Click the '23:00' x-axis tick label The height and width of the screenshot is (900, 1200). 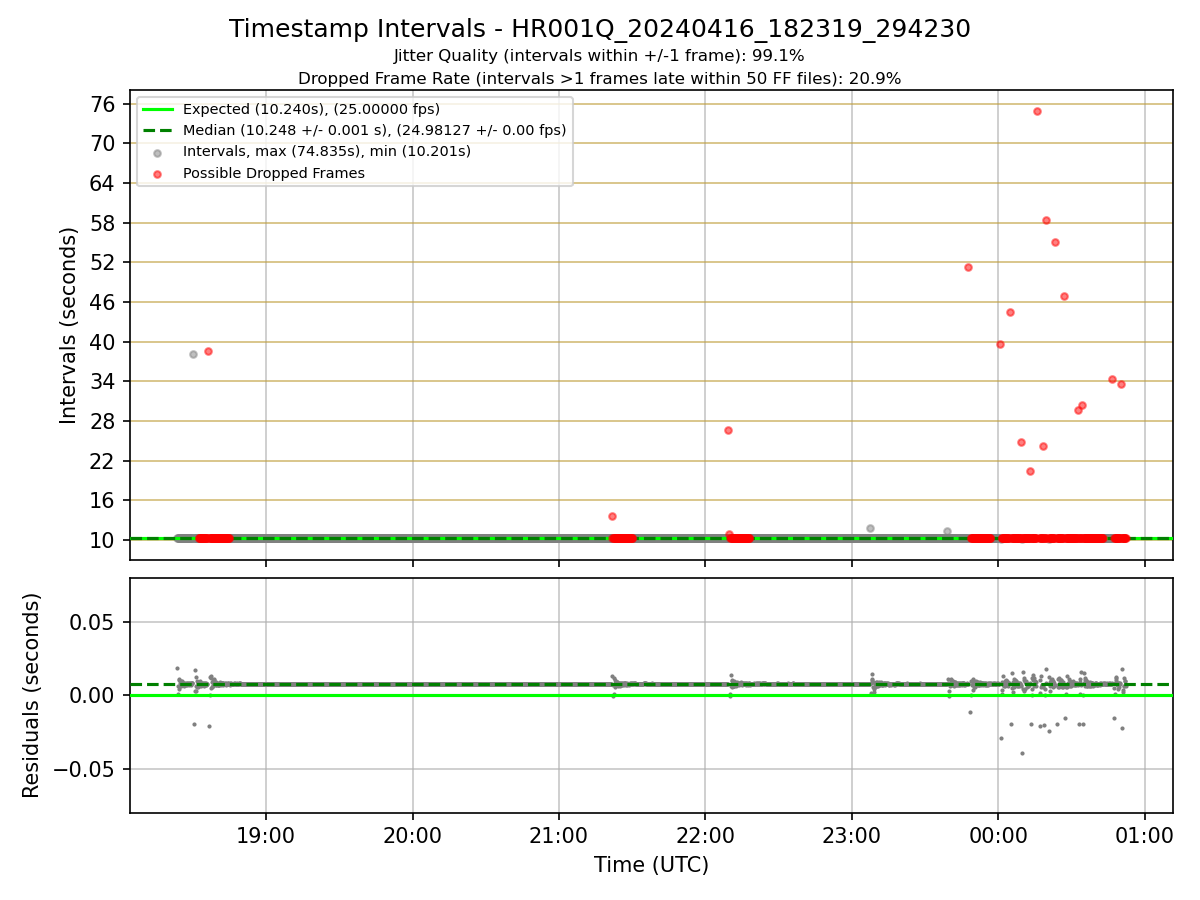(851, 836)
